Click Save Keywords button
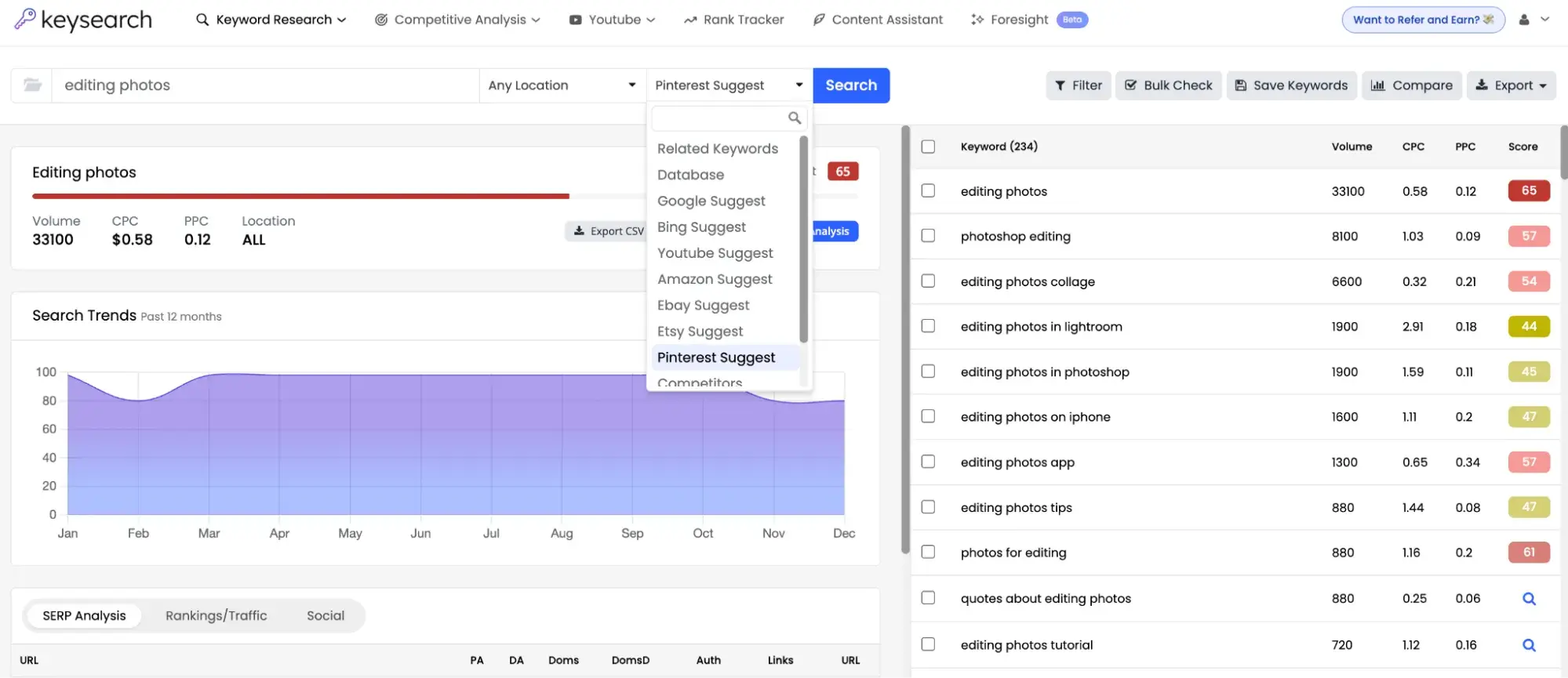Screen dimensions: 1568x678 point(1291,85)
